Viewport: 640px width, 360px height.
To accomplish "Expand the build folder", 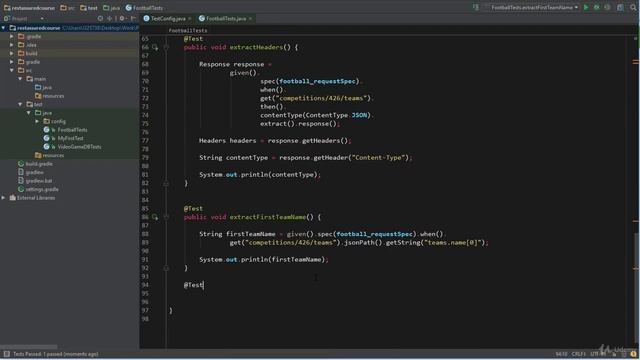I will coord(11,53).
